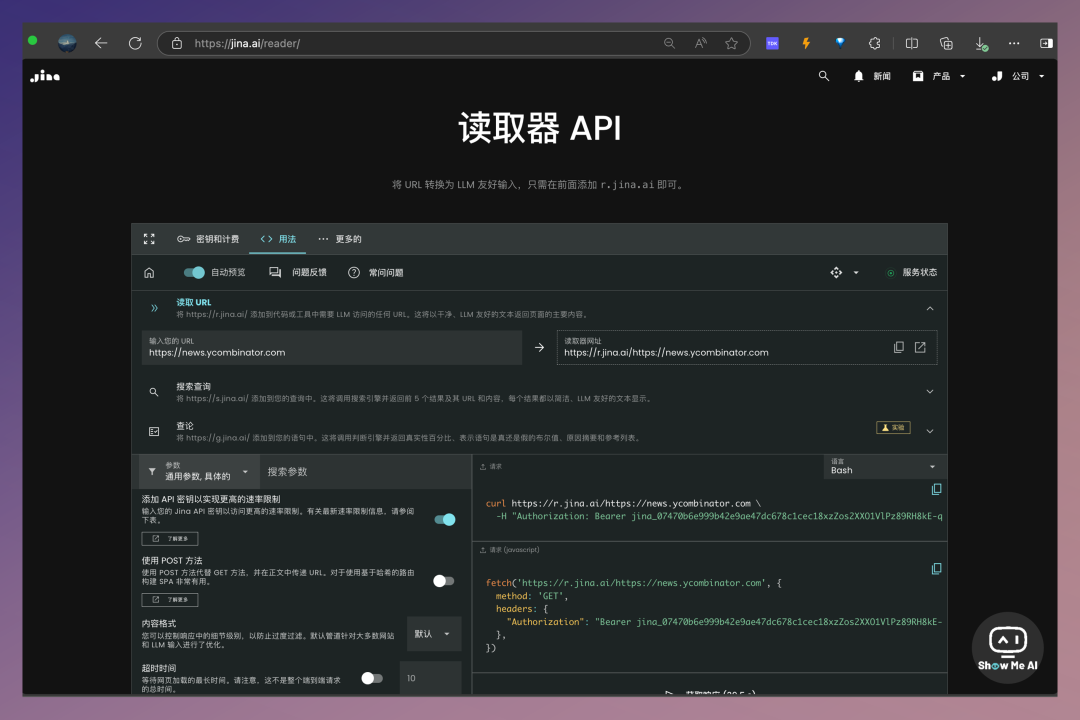Open 常问问题 FAQ

(375, 273)
